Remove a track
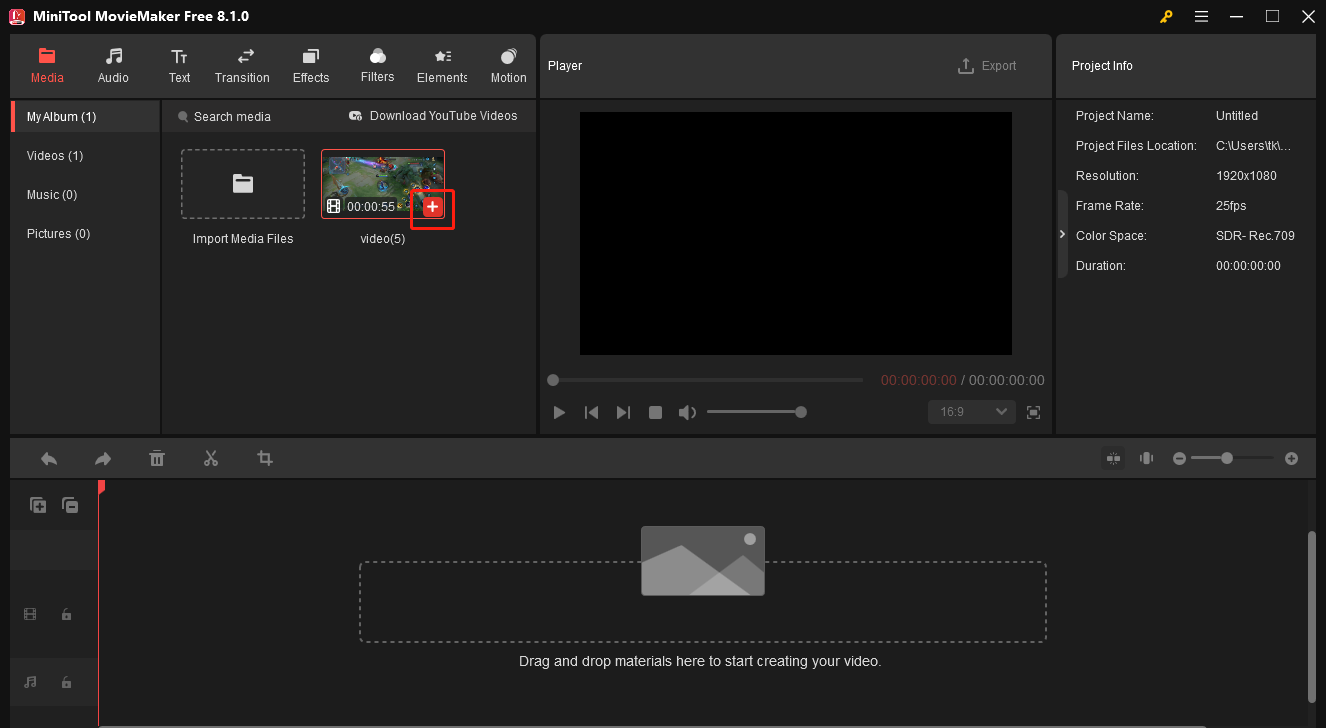Image resolution: width=1326 pixels, height=728 pixels. point(70,506)
